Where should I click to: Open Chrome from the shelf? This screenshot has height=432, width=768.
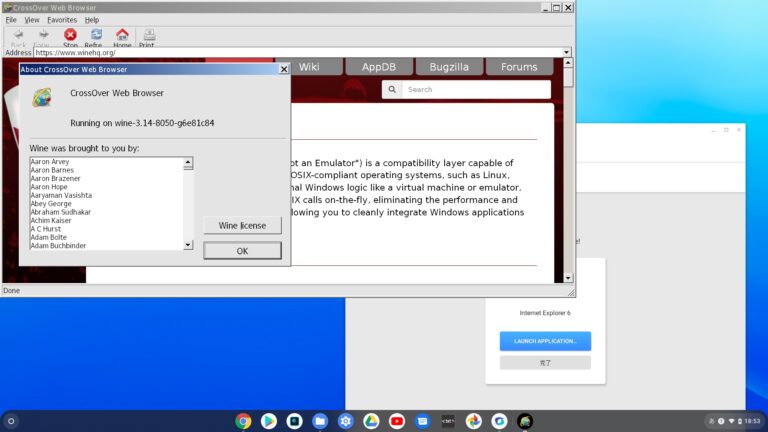243,421
